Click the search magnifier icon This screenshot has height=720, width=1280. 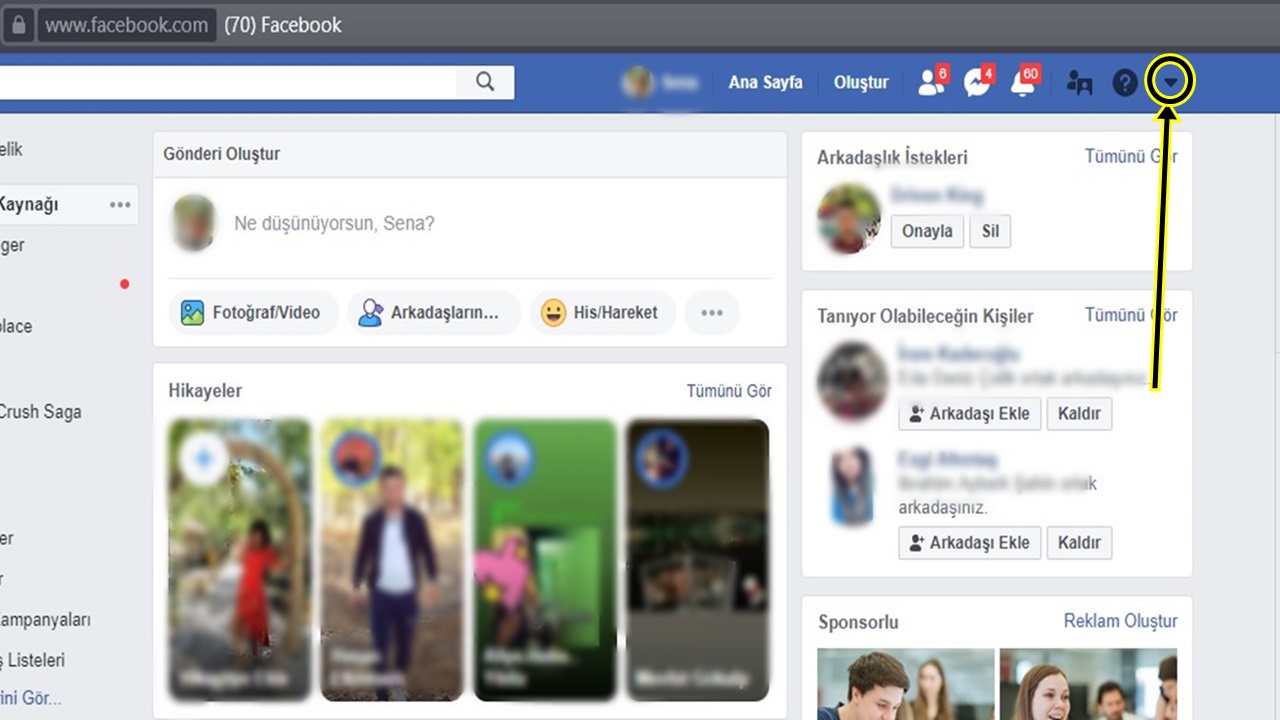pos(485,82)
